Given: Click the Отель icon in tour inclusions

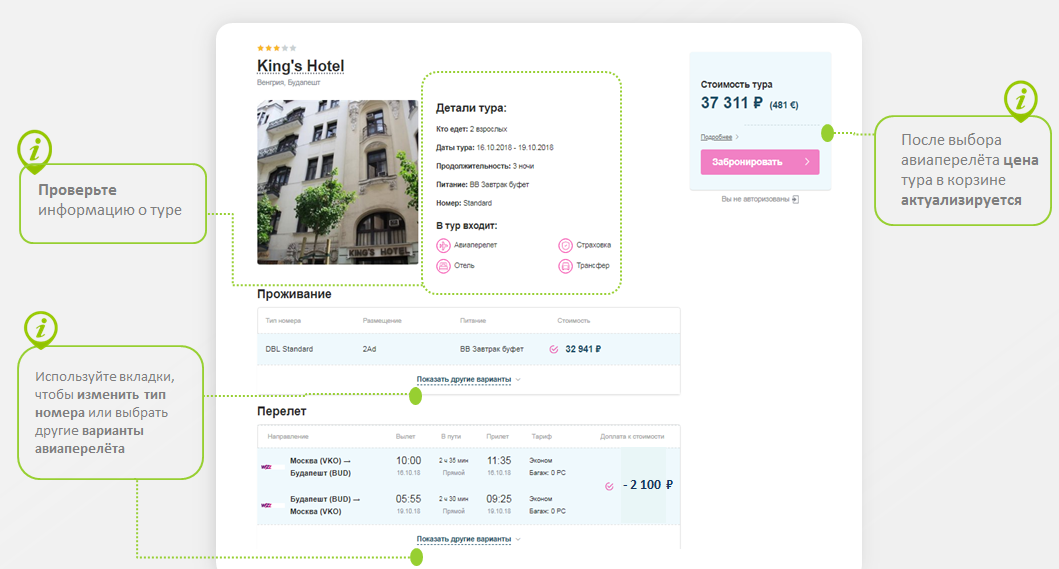Looking at the screenshot, I should (x=443, y=266).
